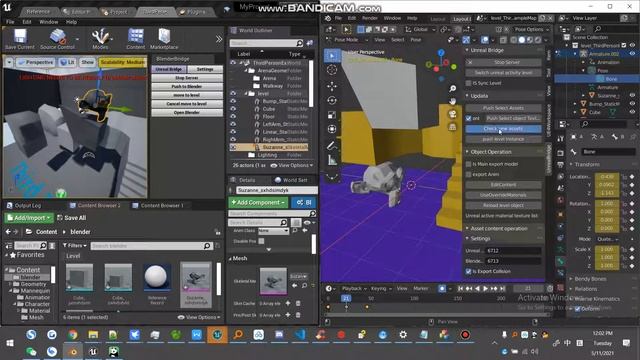Jump to first frame in Blender timeline
Viewport: 640px width, 360px height.
(460, 289)
